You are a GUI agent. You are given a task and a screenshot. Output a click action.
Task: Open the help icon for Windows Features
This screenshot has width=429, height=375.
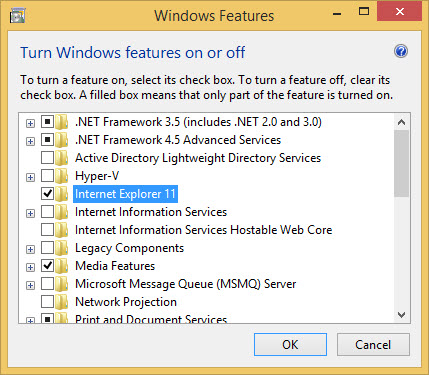[x=401, y=51]
